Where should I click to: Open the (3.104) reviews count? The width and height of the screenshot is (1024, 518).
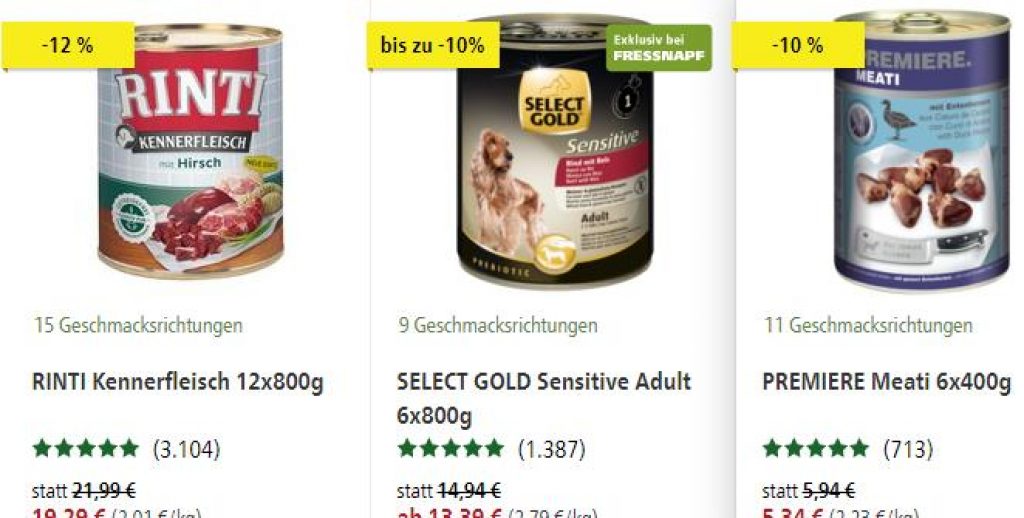186,449
